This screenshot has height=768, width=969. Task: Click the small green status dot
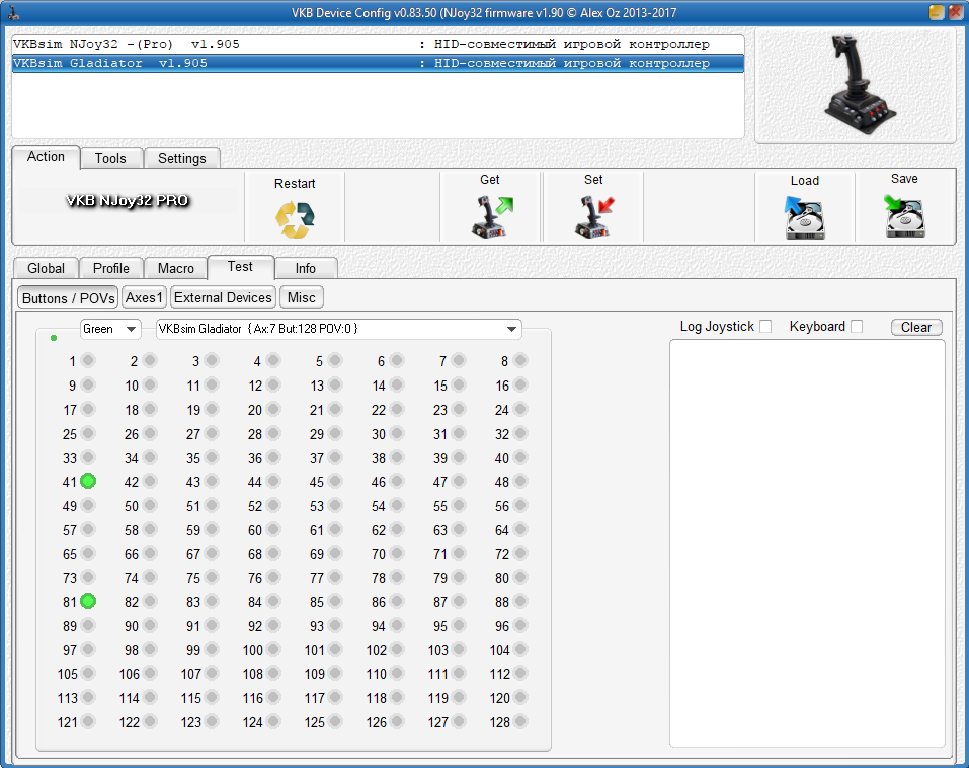click(x=54, y=338)
